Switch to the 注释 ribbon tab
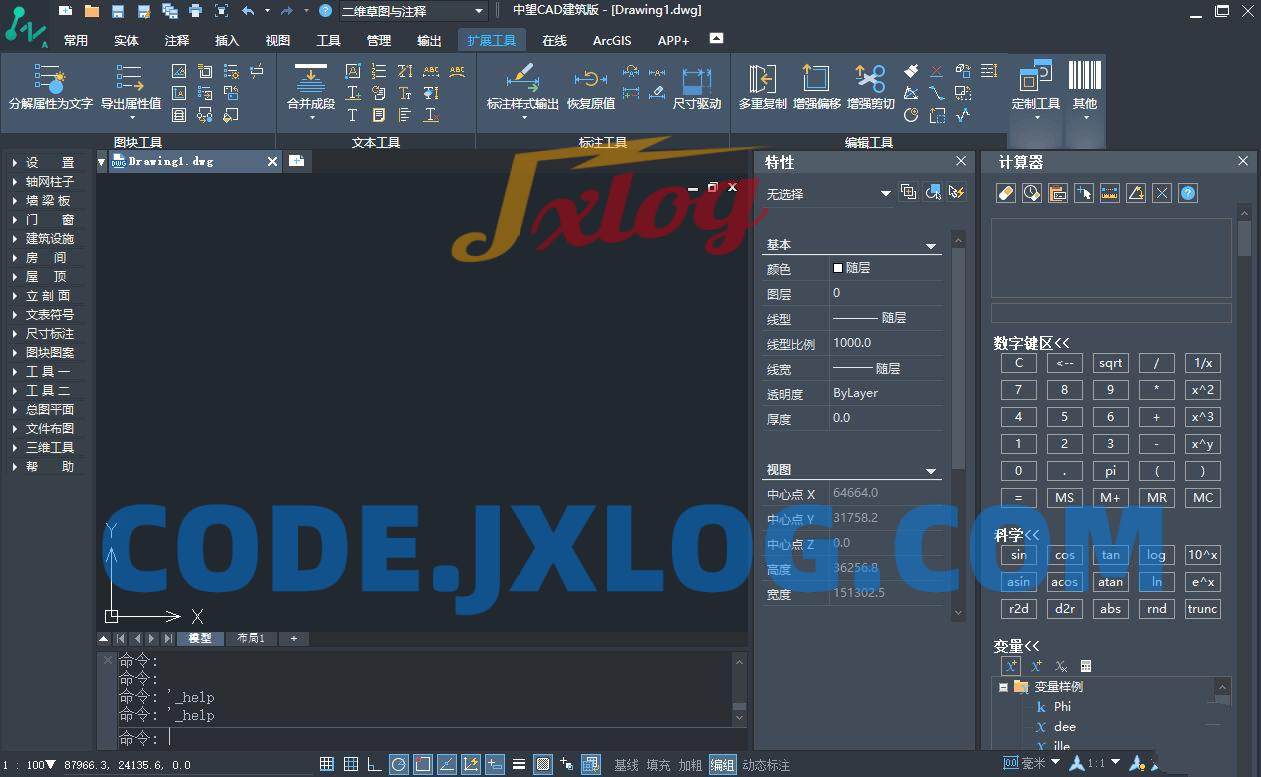The width and height of the screenshot is (1261, 777). 177,41
